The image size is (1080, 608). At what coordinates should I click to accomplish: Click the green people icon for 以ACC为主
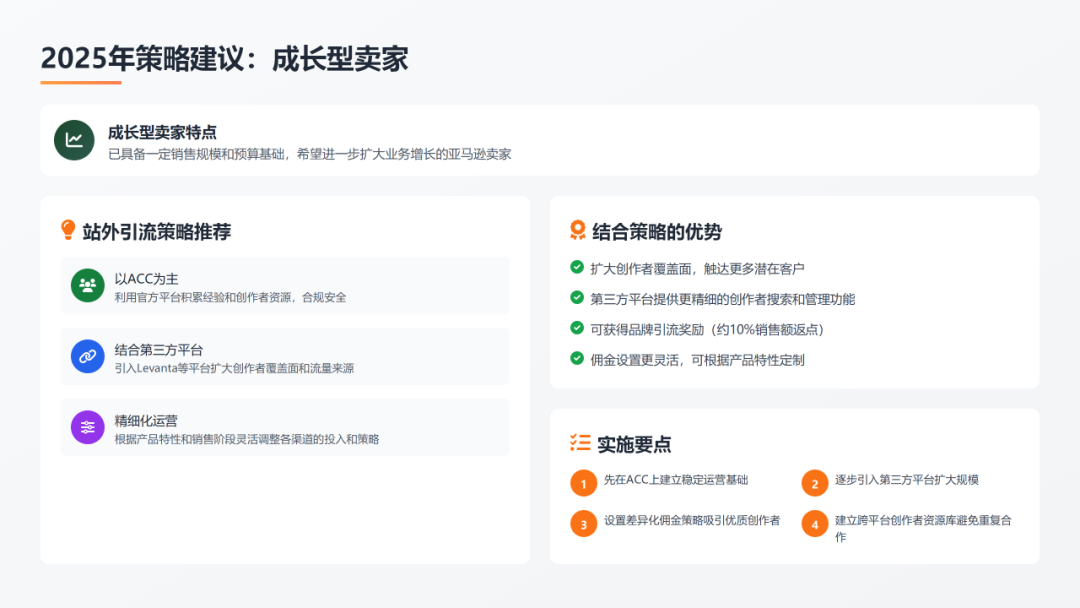[87, 285]
